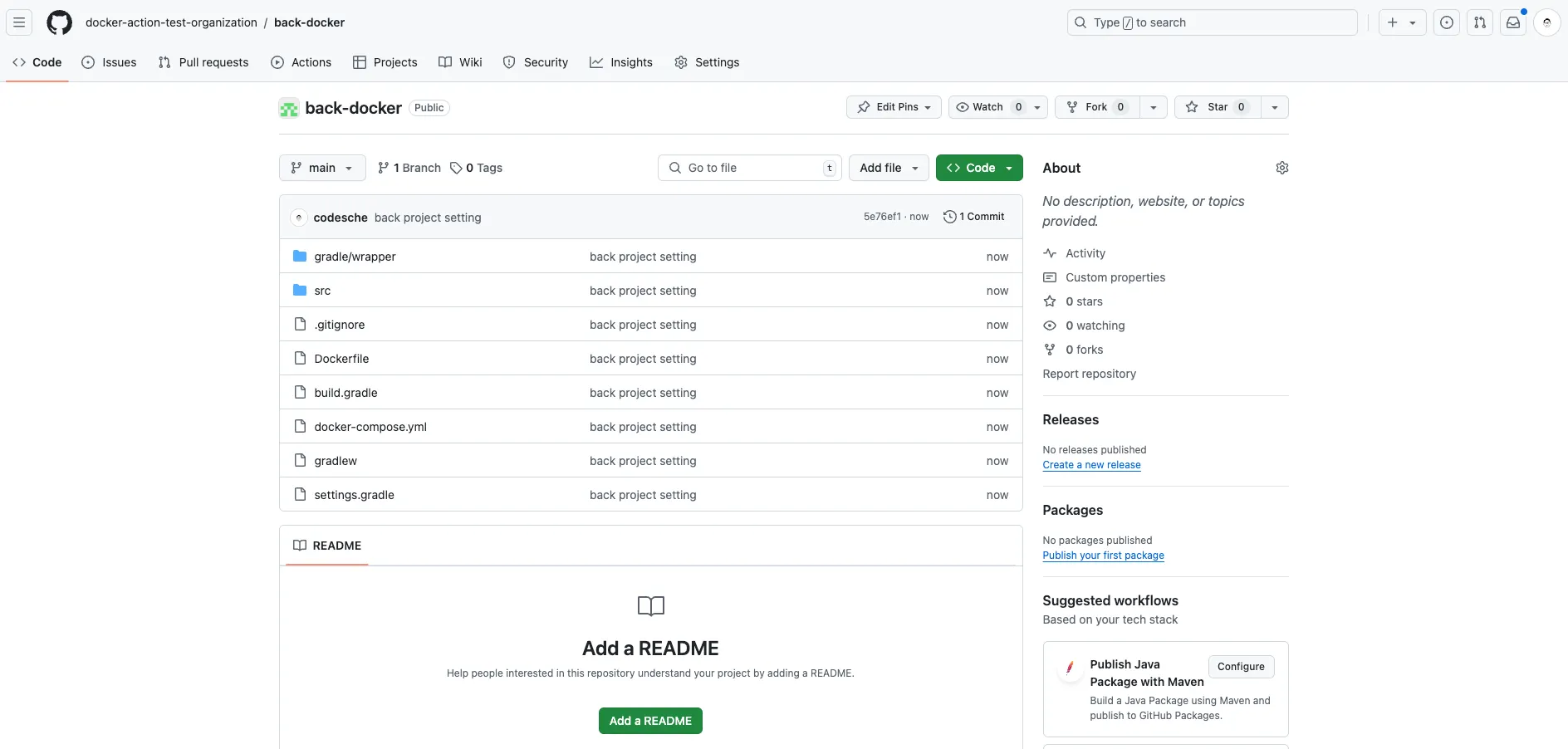Image resolution: width=1568 pixels, height=749 pixels.
Task: Focus the Type / to search field
Action: click(1212, 22)
